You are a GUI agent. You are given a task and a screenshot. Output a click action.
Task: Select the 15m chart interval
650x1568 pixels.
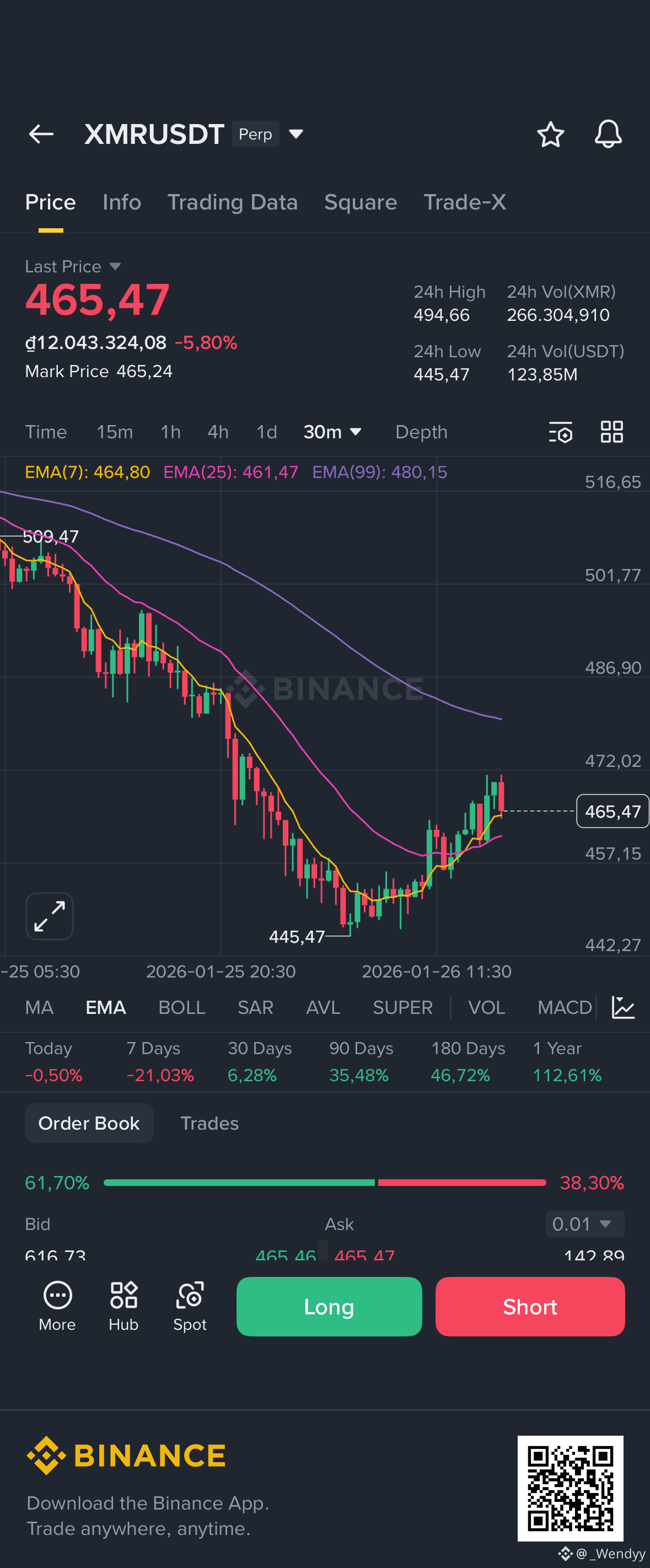pyautogui.click(x=115, y=432)
